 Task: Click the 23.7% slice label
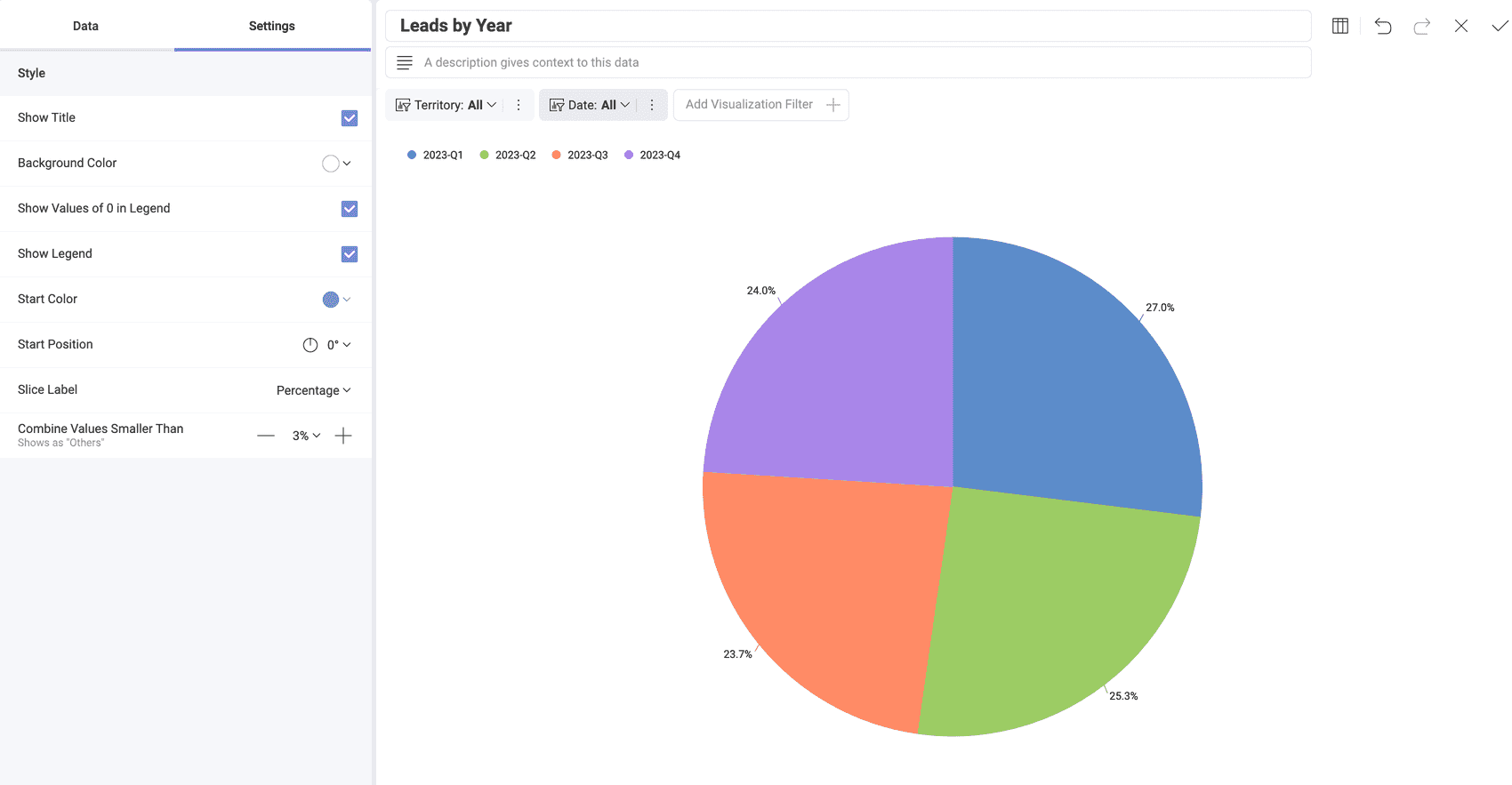coord(737,654)
